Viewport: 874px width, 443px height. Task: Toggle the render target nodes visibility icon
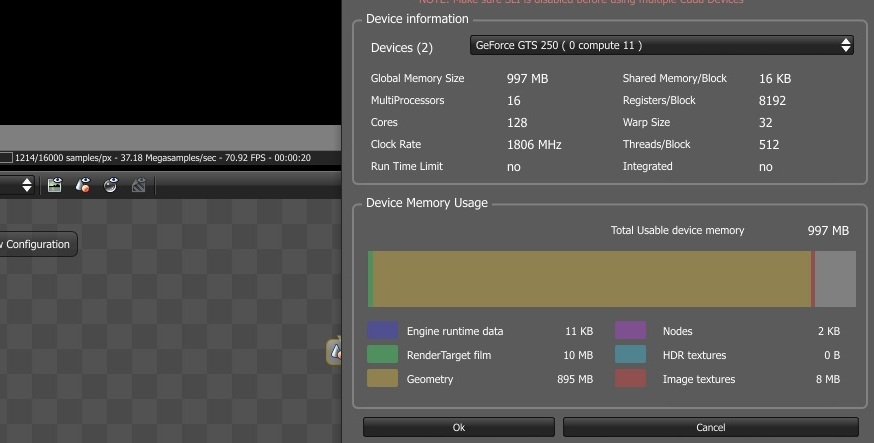tap(55, 185)
